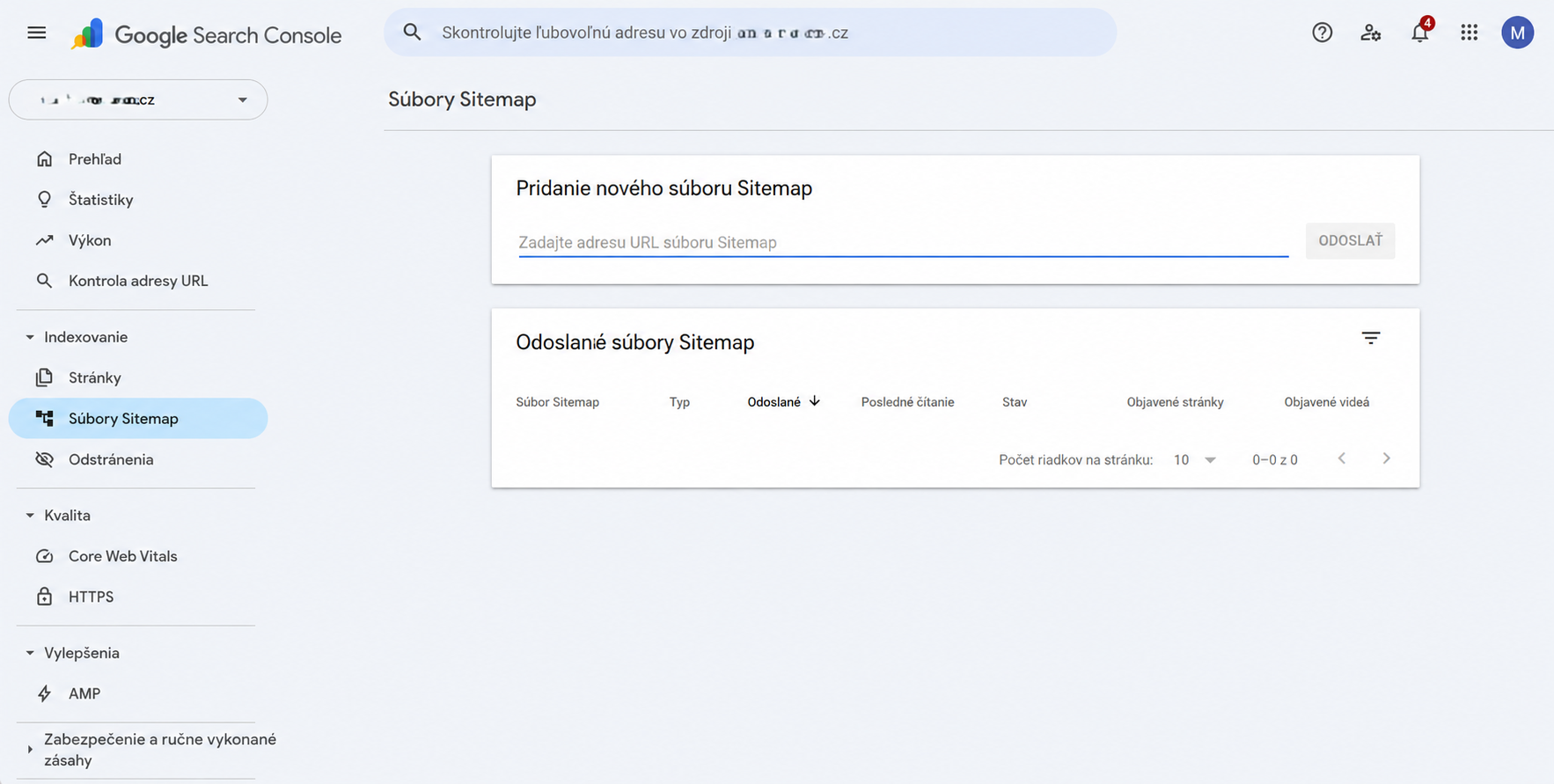Click the Stránky pages icon
This screenshot has height=784, width=1554.
(x=44, y=377)
